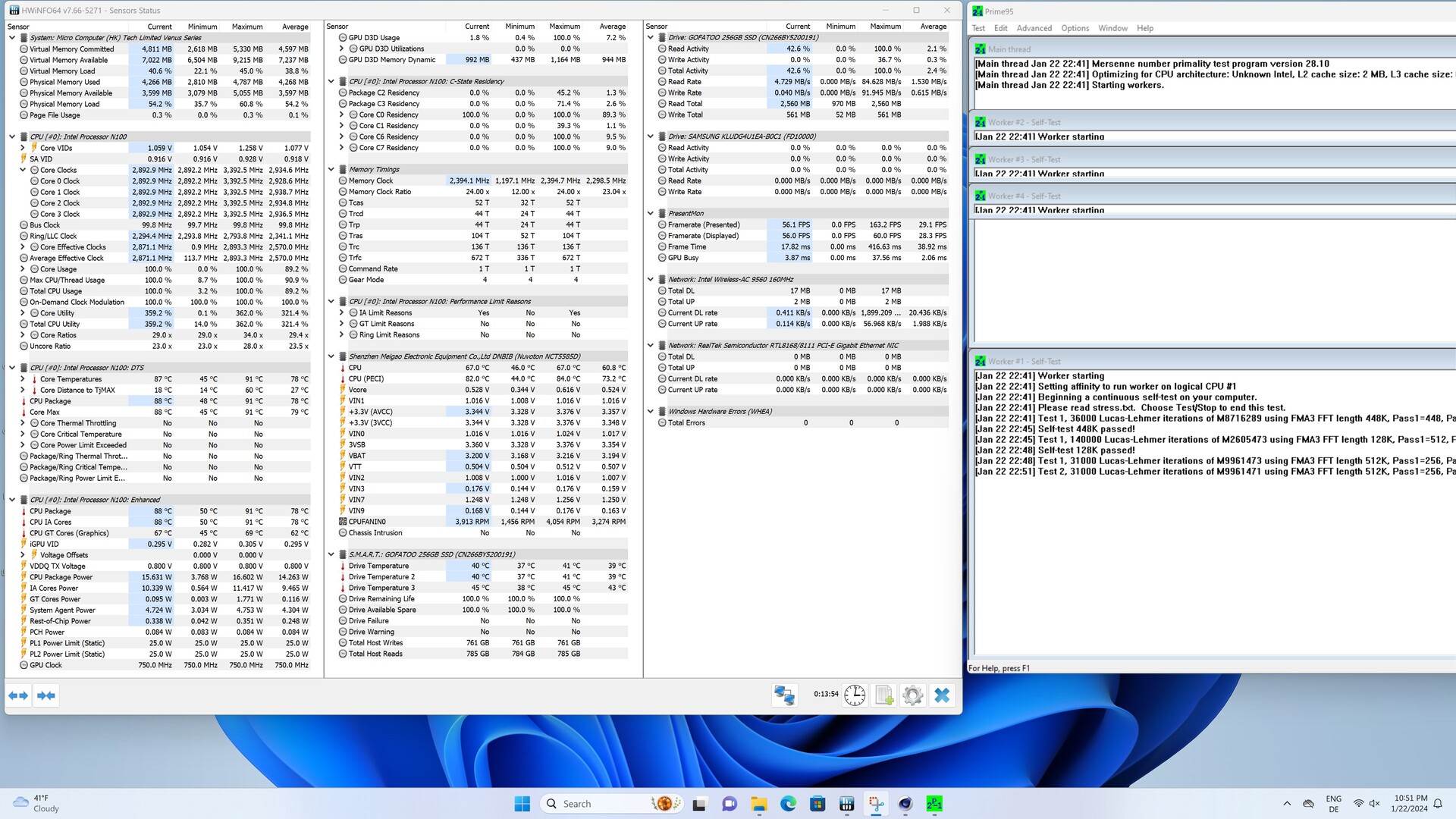Select the CPU Package Power sensor row

click(165, 577)
